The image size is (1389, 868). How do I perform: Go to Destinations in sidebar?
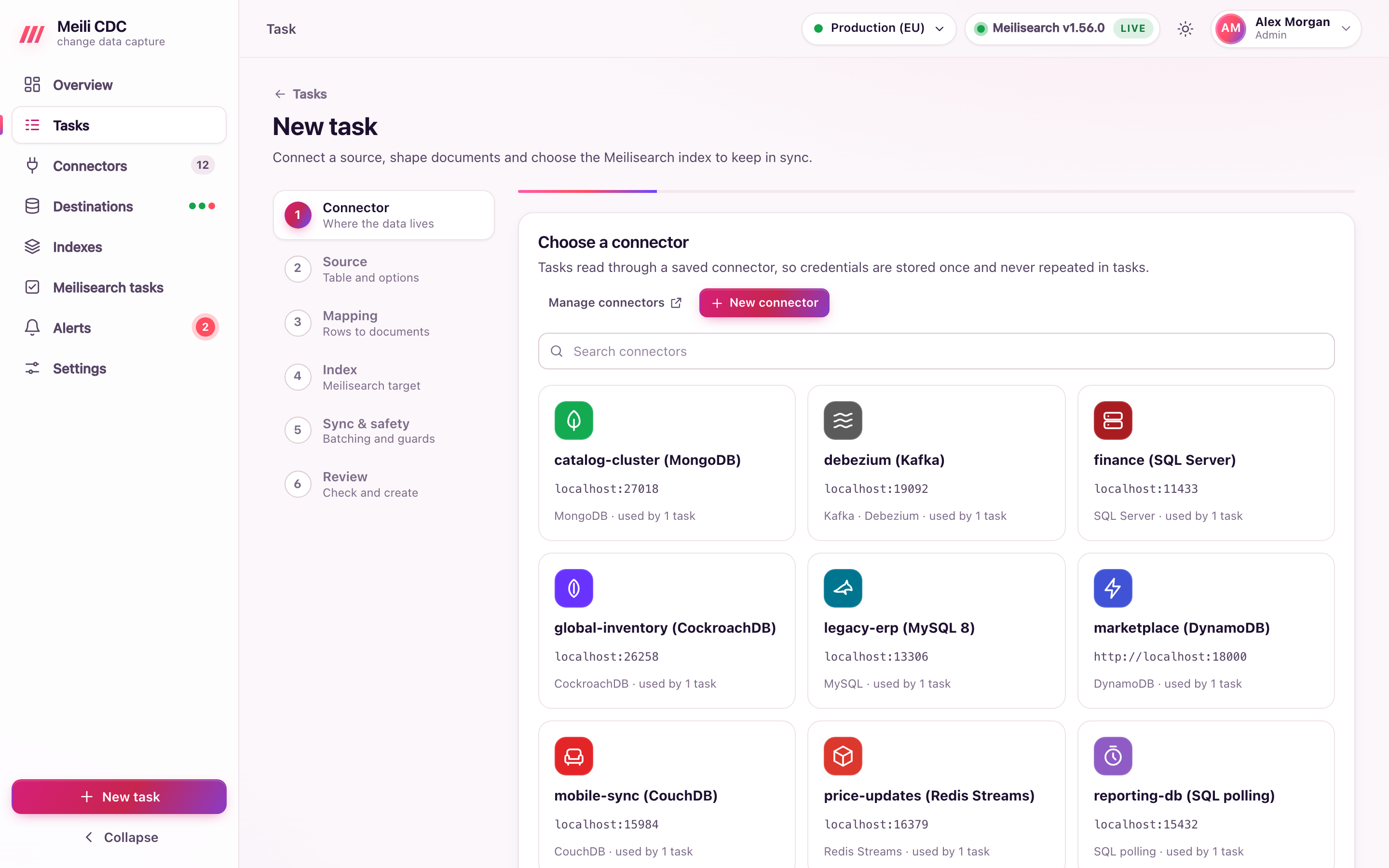tap(119, 206)
